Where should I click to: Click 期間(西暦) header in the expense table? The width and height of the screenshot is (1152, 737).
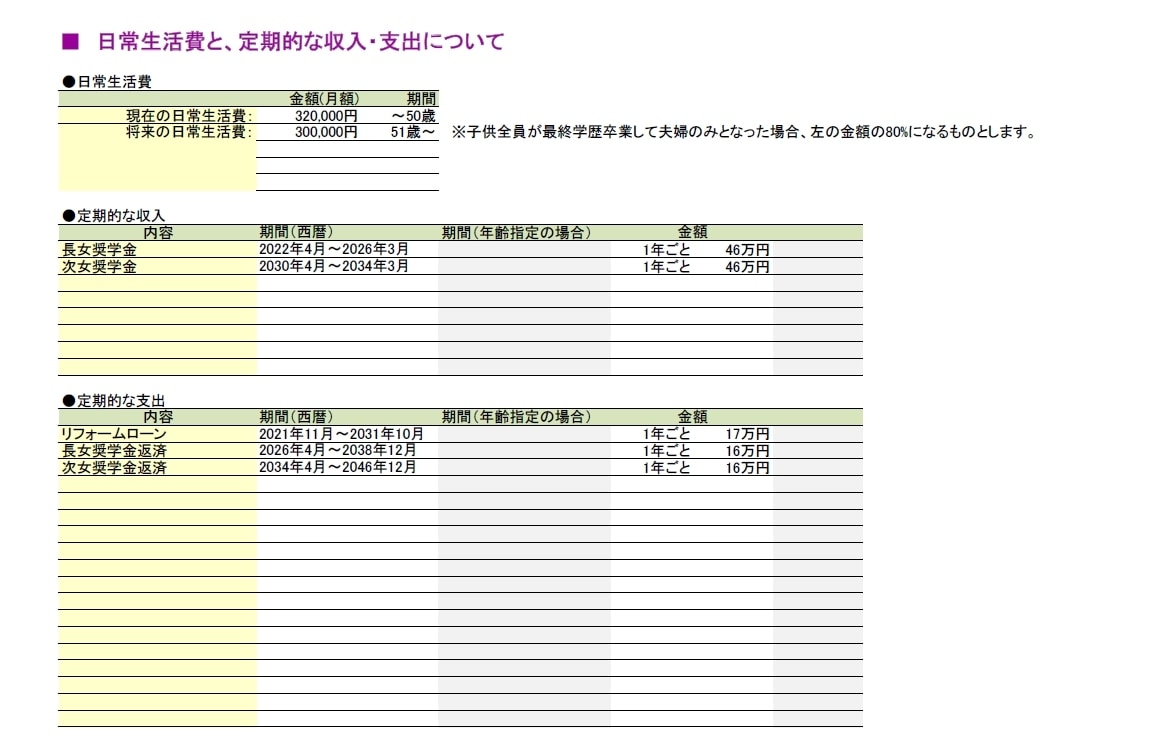click(x=296, y=417)
